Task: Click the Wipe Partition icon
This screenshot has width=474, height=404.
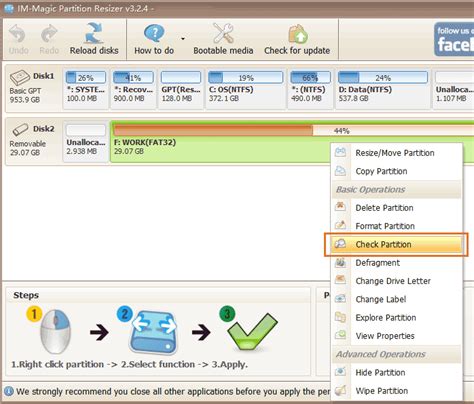Action: pos(340,390)
